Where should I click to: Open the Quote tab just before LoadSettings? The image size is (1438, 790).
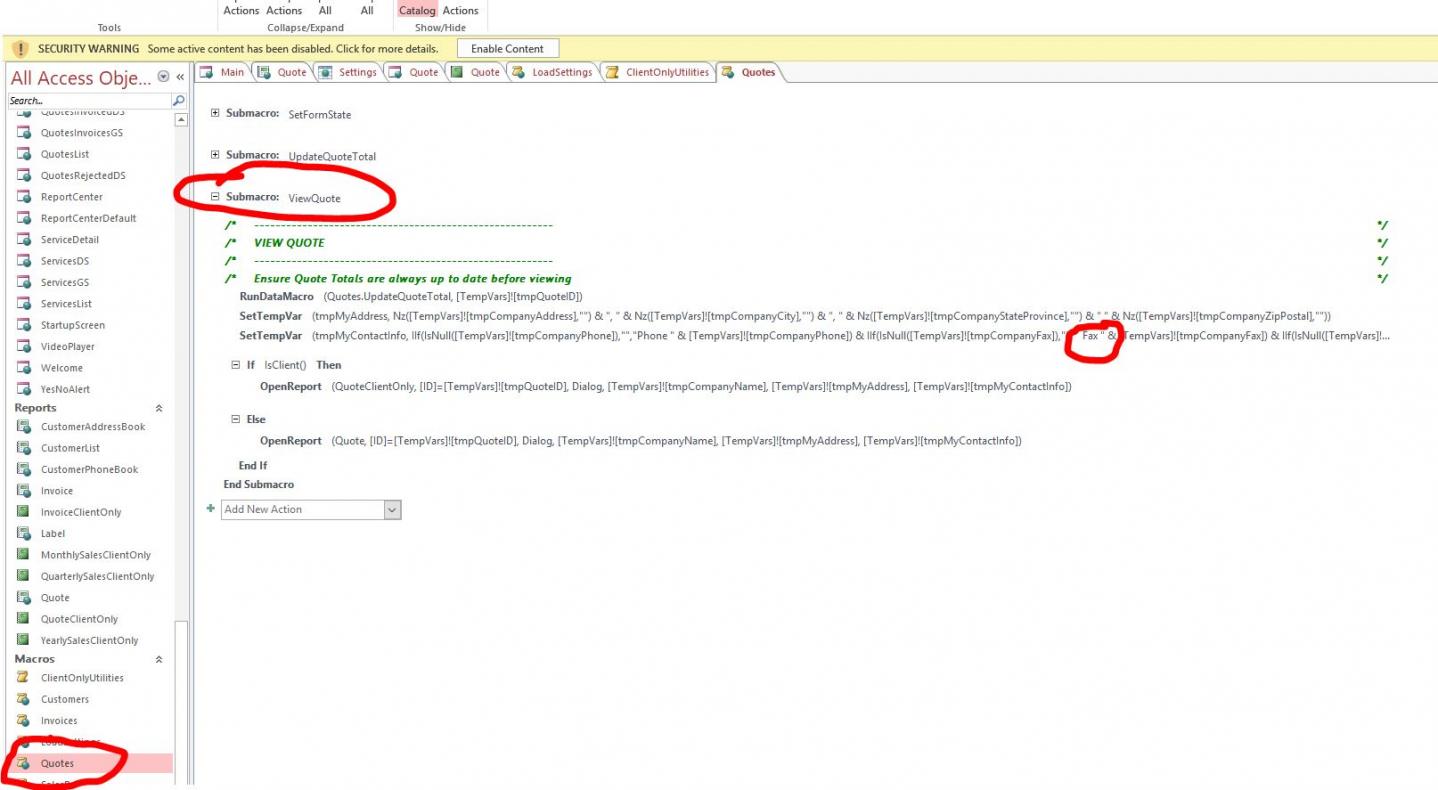coord(475,72)
